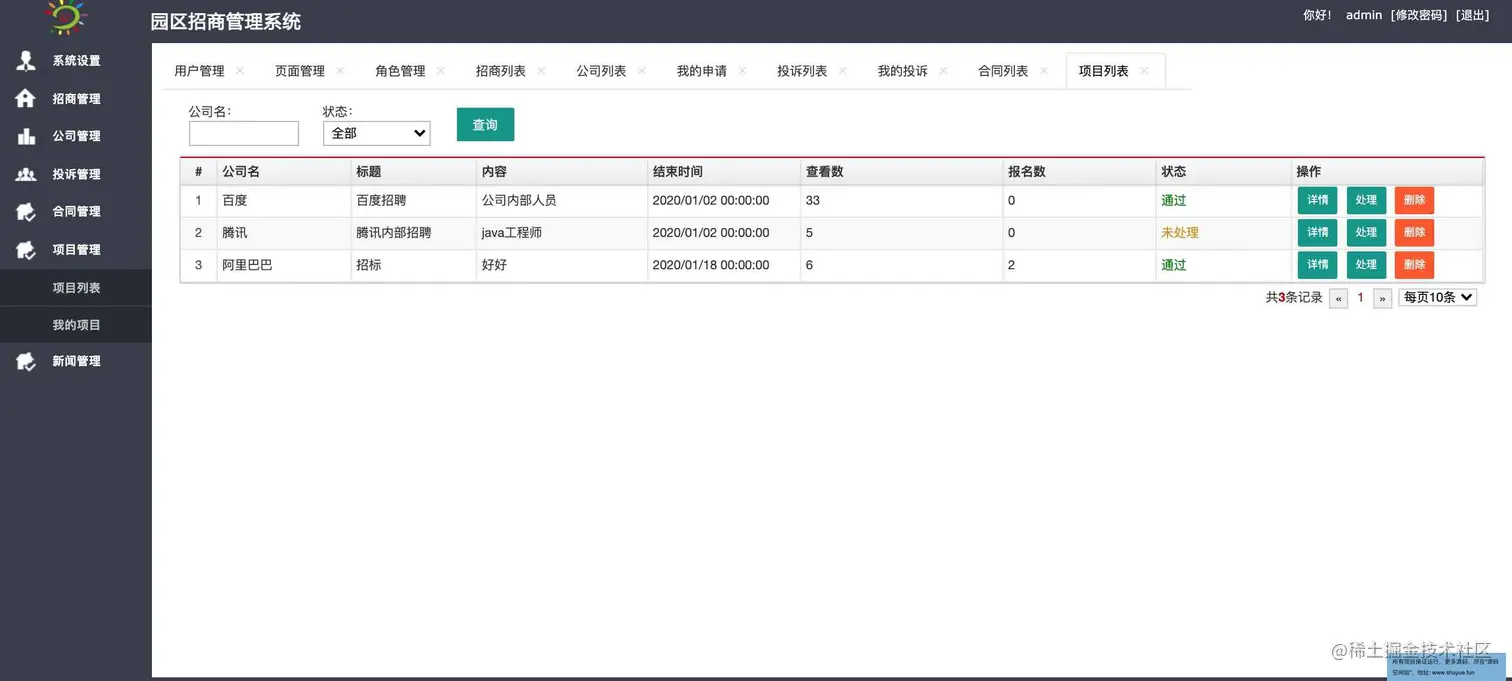
Task: Click 处理 for the 阿里巴巴 row
Action: click(x=1366, y=265)
